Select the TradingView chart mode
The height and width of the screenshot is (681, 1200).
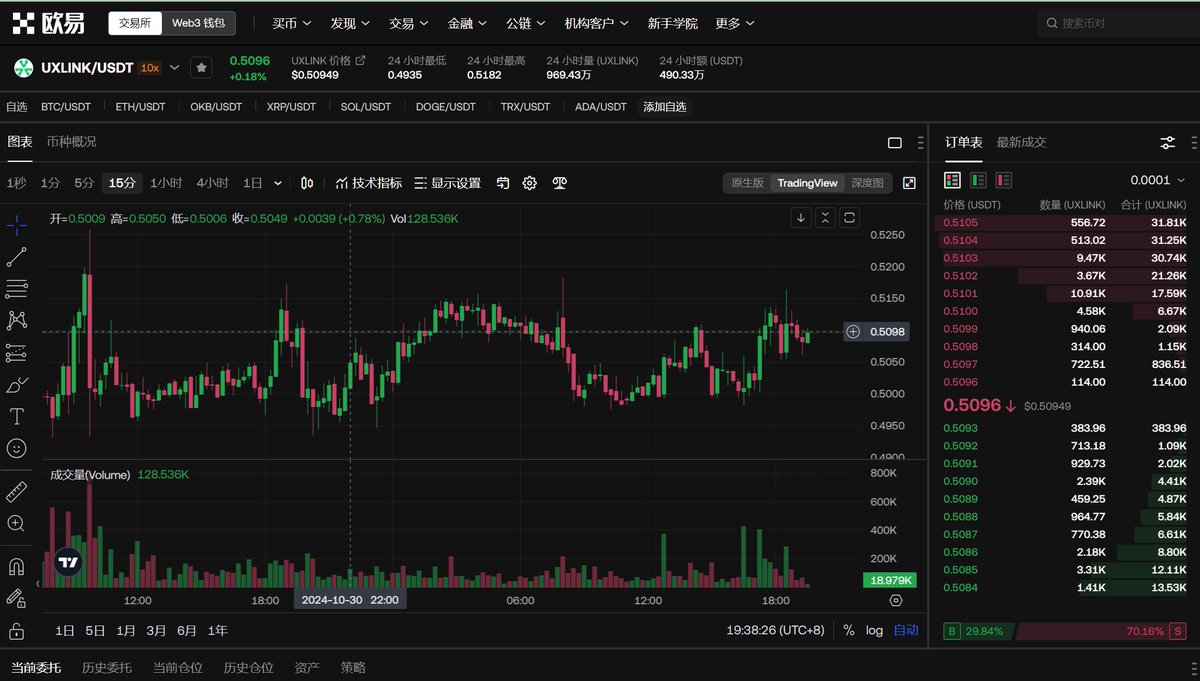tap(807, 183)
